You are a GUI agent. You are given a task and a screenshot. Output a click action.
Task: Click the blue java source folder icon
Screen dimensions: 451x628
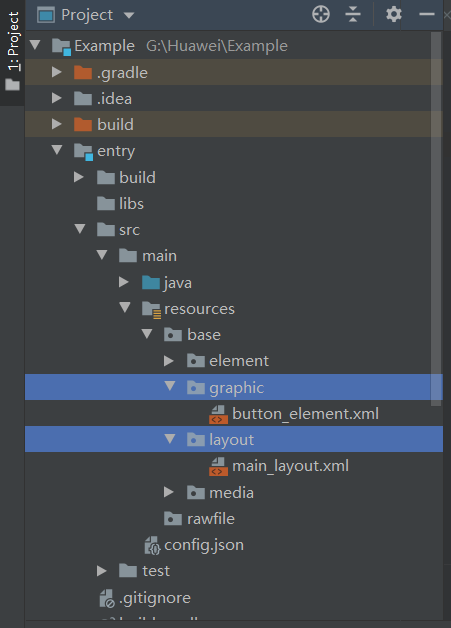(x=151, y=283)
